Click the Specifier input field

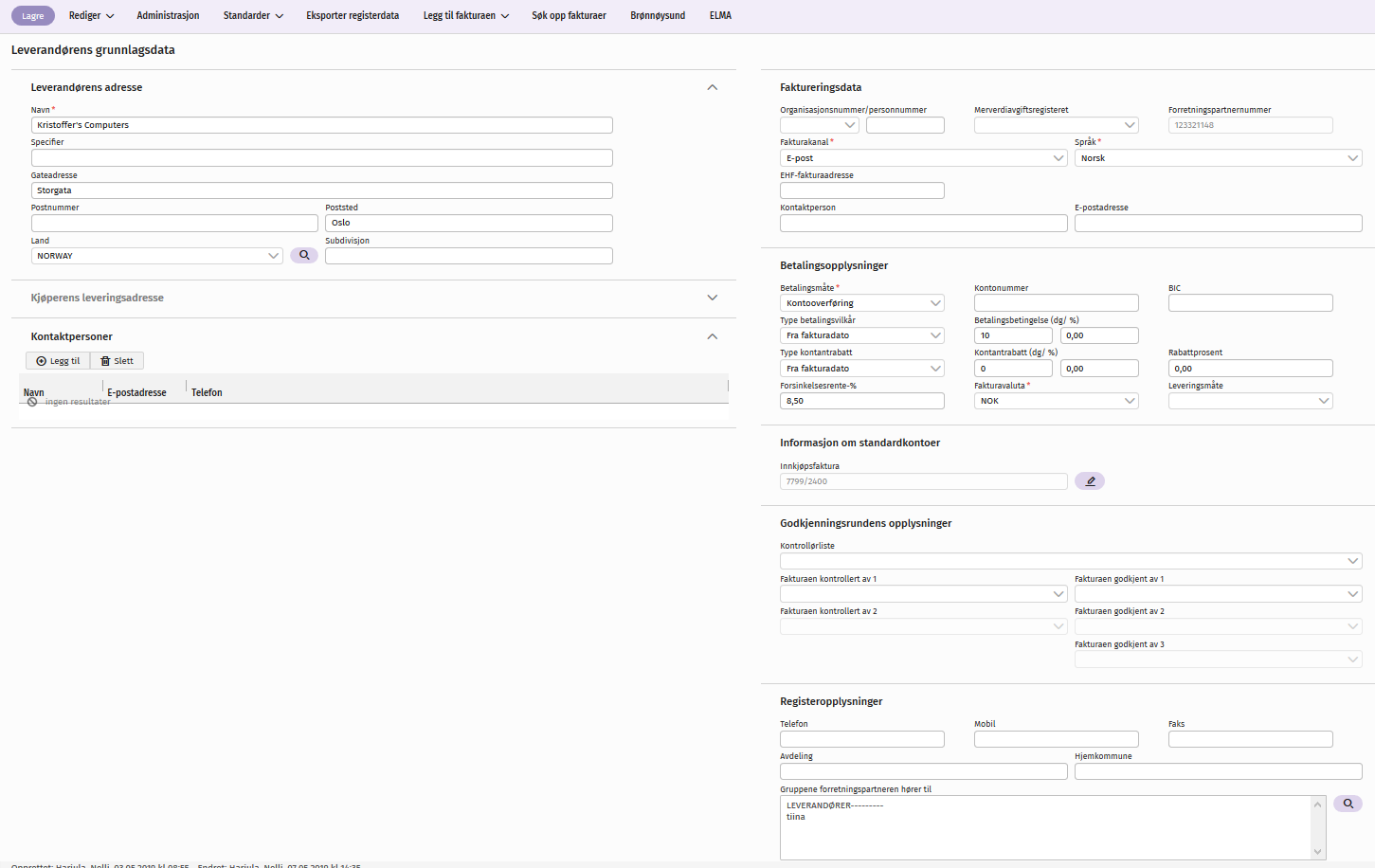coord(322,157)
